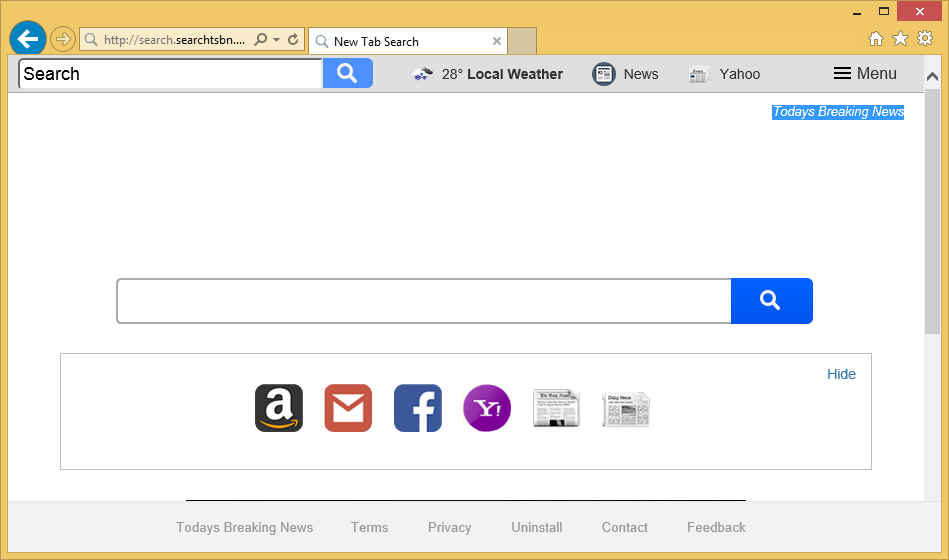Viewport: 949px width, 560px height.
Task: Expand the toolbar Menu hamburger
Action: point(865,73)
